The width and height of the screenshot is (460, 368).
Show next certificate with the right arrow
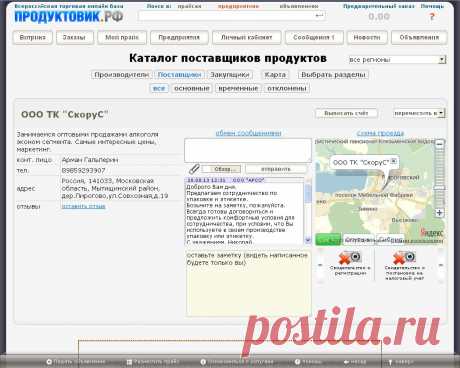click(x=441, y=265)
